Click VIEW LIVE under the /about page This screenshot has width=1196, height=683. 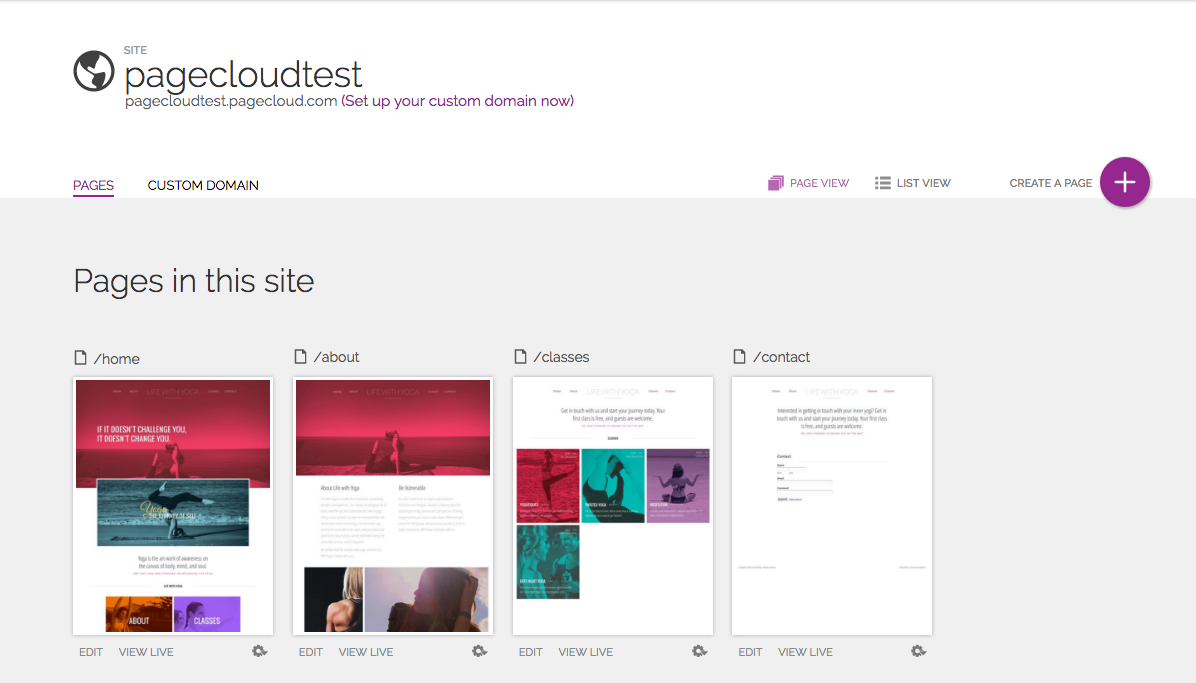coord(365,652)
